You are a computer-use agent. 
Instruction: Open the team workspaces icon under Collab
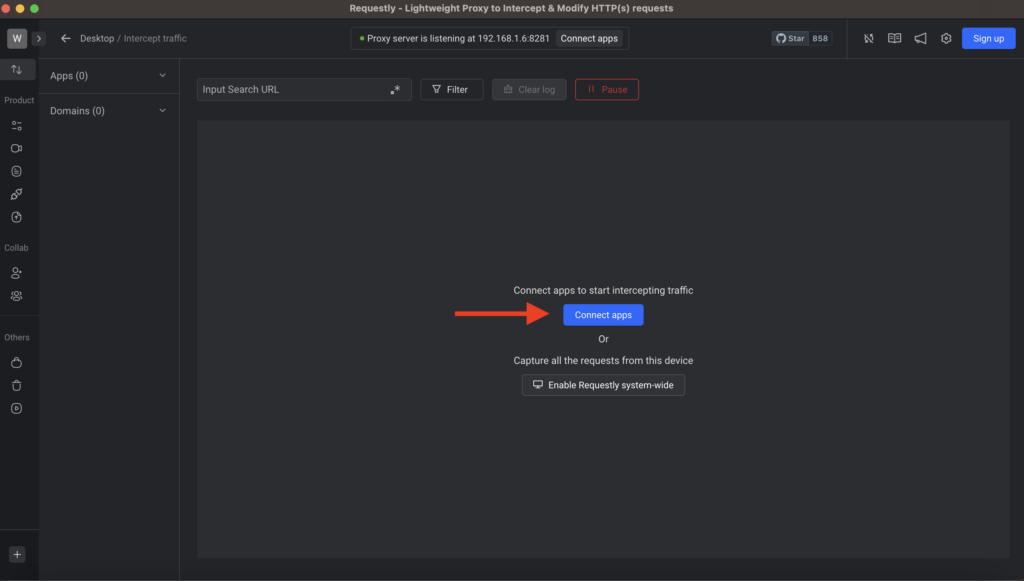click(18, 295)
